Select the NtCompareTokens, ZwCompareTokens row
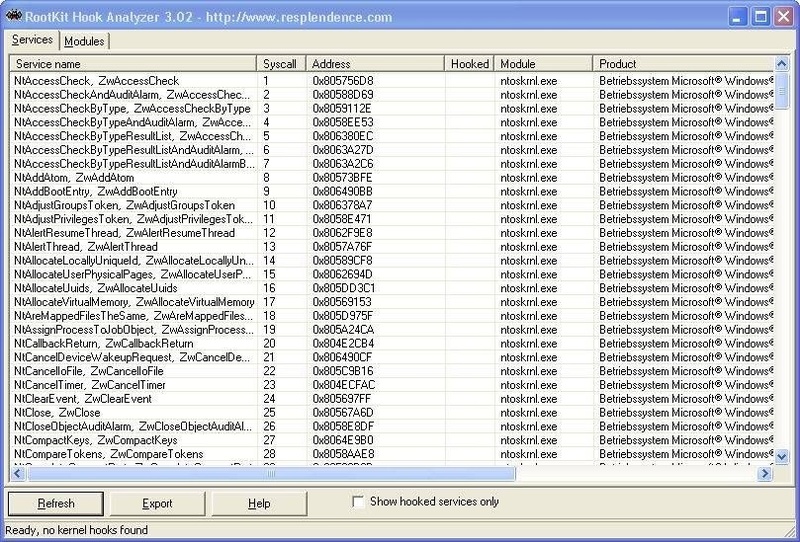 pyautogui.click(x=392, y=454)
